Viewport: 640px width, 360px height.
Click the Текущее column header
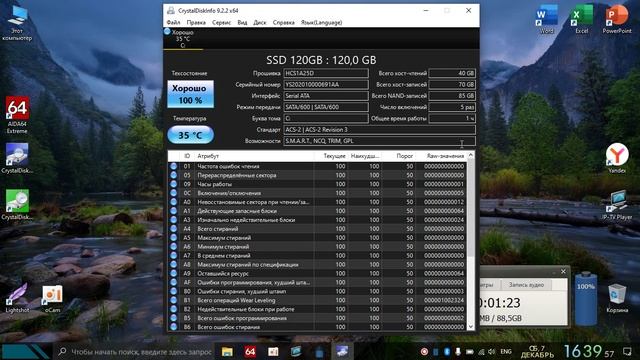(x=331, y=156)
